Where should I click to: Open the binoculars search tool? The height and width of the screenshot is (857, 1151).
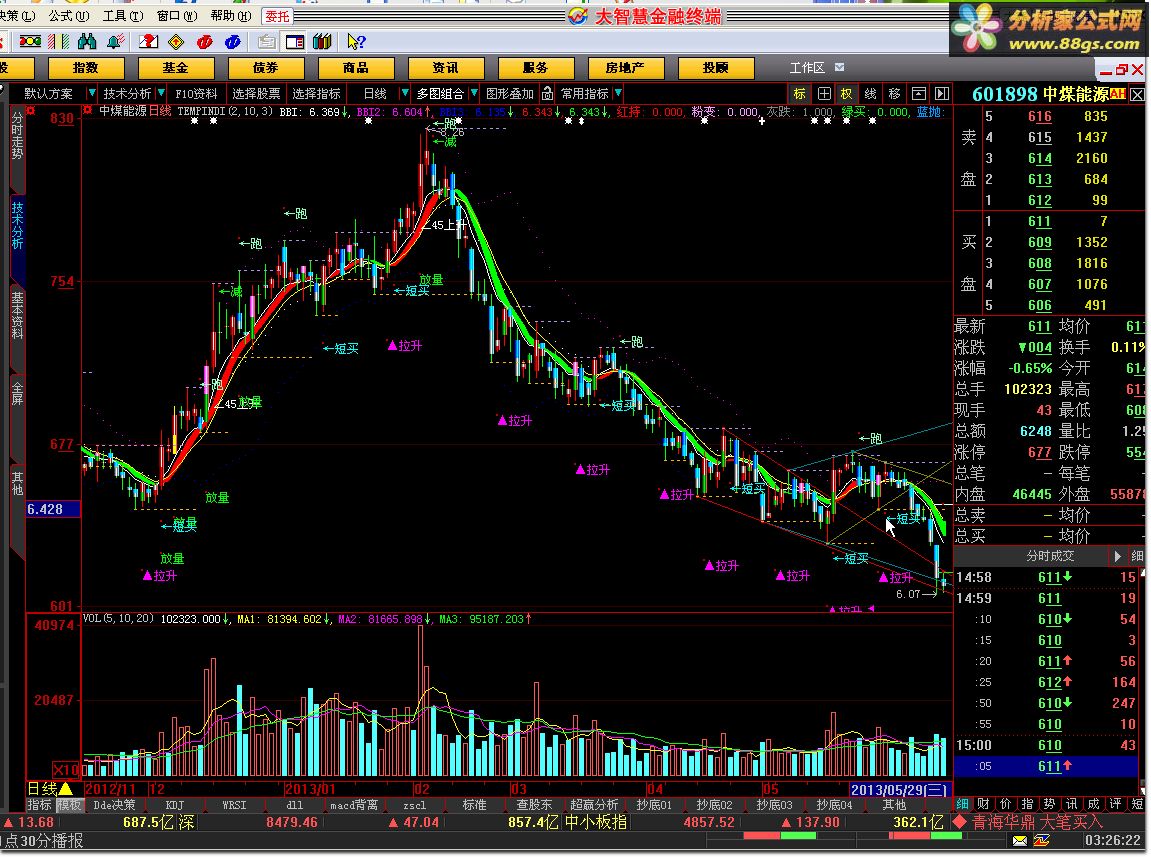point(87,42)
